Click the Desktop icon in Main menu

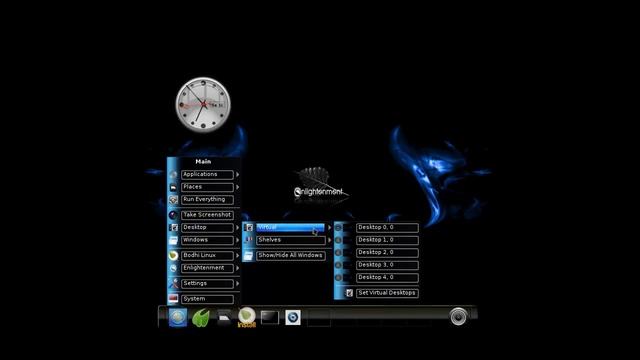(x=173, y=228)
